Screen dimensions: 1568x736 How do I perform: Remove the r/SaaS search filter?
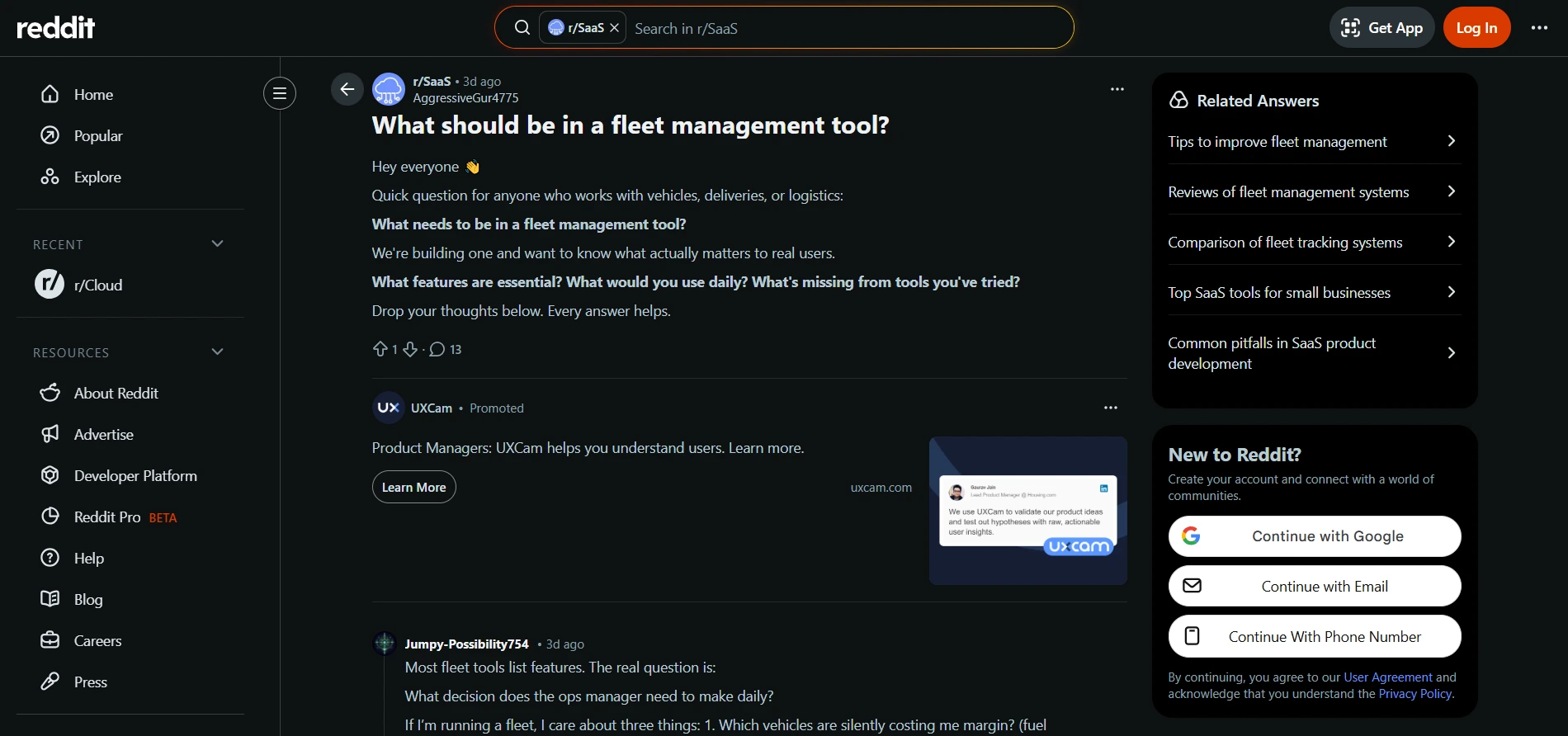615,28
